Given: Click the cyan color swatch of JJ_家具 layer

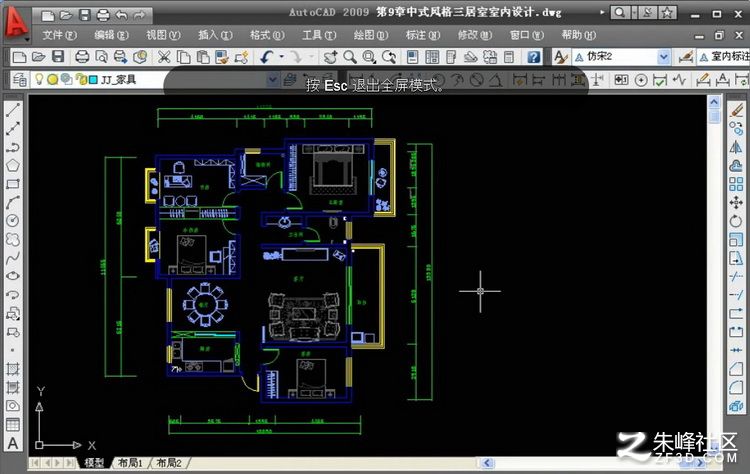Looking at the screenshot, I should pos(94,79).
